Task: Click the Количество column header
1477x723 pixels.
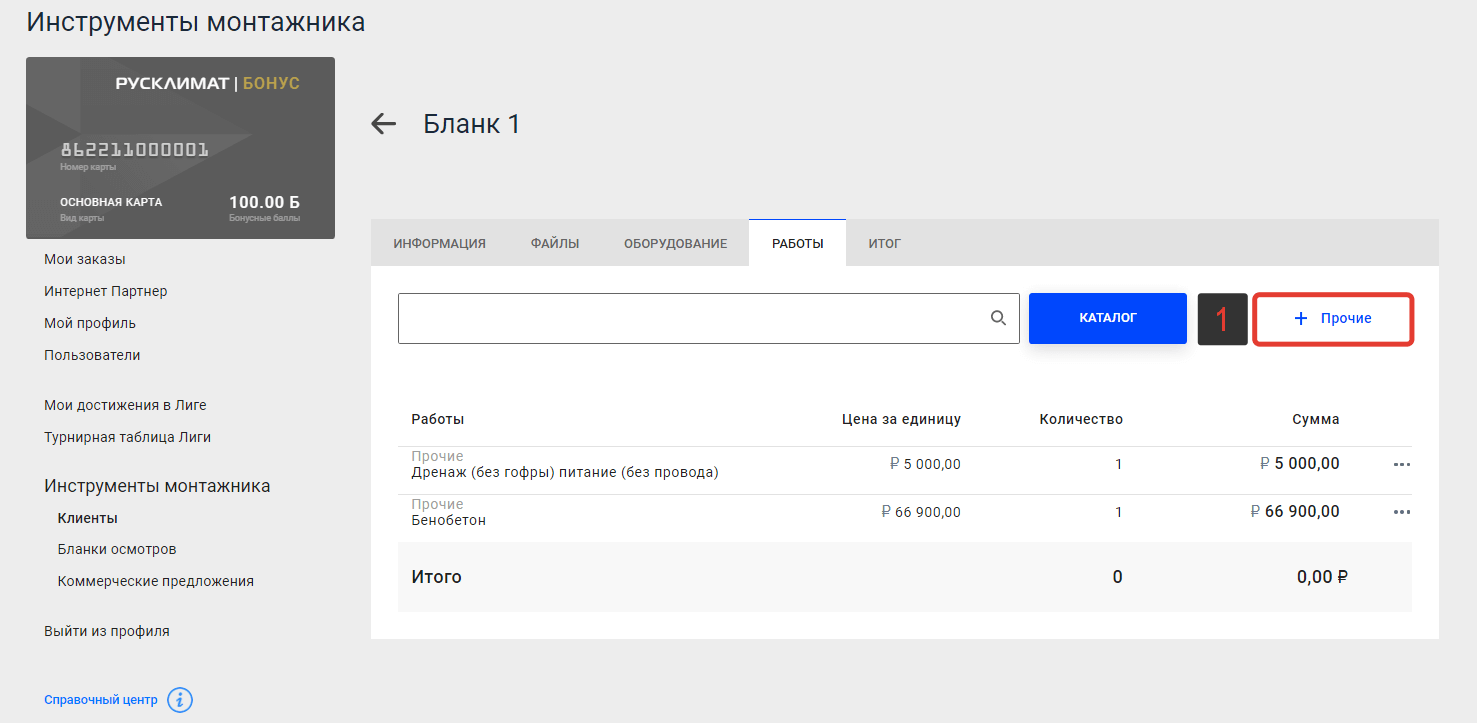Action: coord(1081,419)
